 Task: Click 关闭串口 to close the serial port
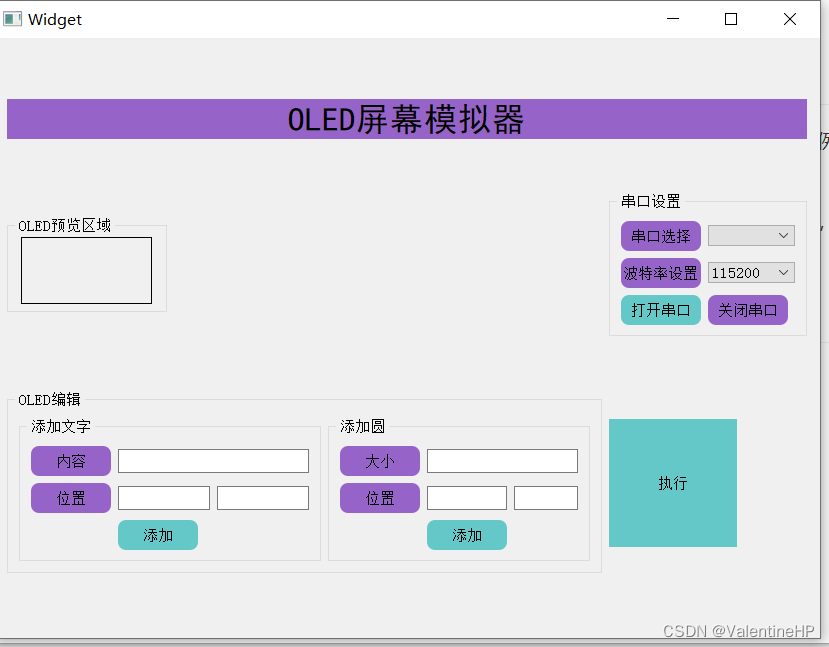(747, 309)
